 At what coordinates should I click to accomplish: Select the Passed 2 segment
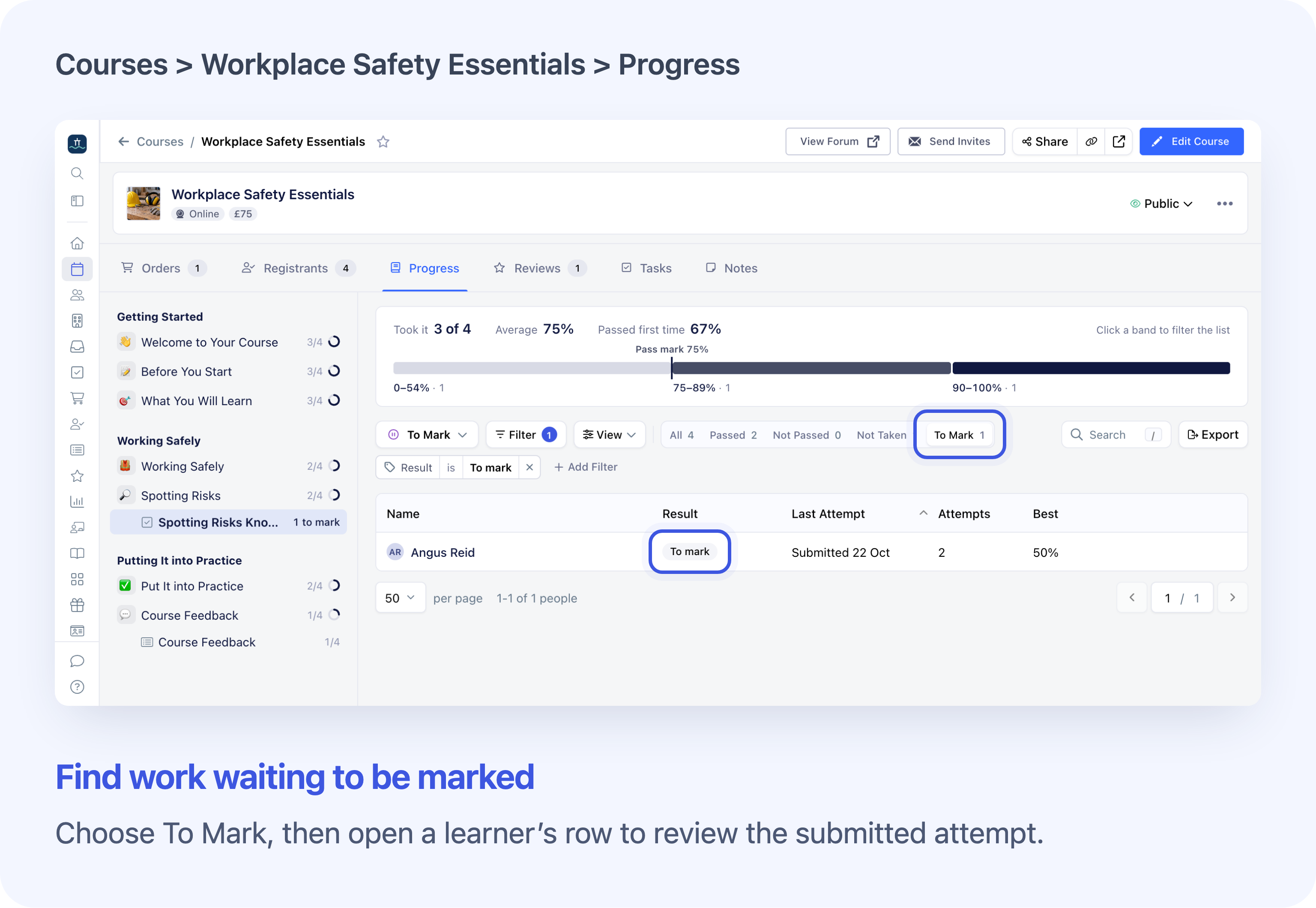pos(733,435)
